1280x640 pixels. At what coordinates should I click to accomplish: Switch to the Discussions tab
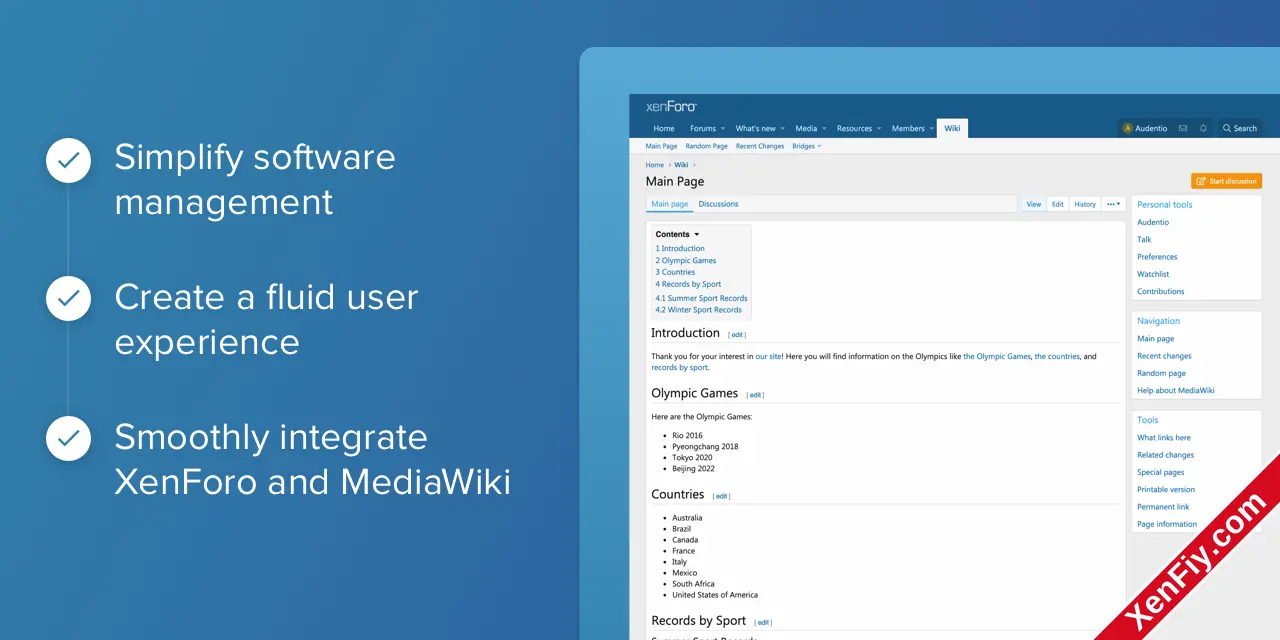(x=718, y=204)
